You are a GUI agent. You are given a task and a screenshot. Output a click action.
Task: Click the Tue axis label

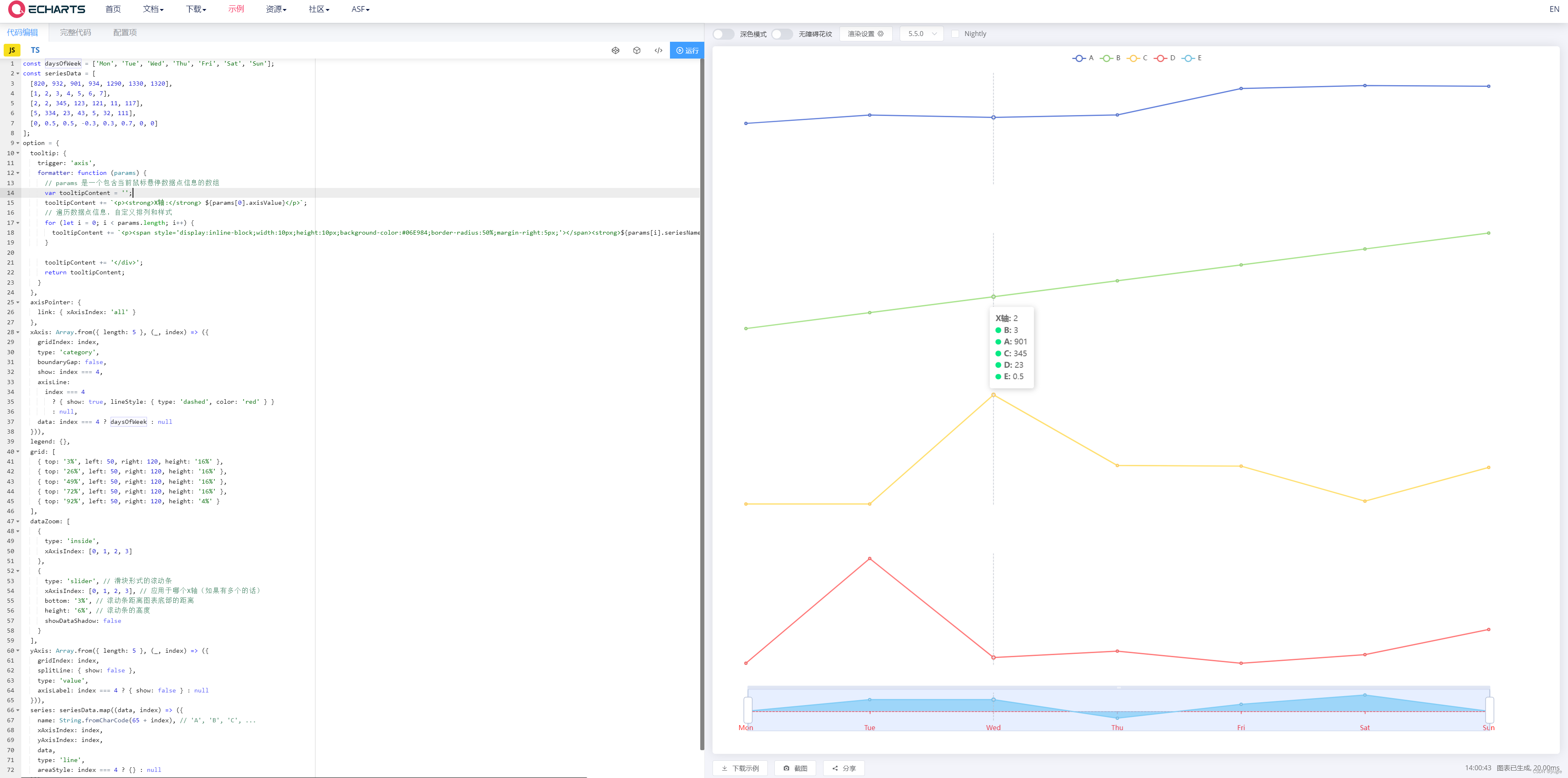coord(869,728)
